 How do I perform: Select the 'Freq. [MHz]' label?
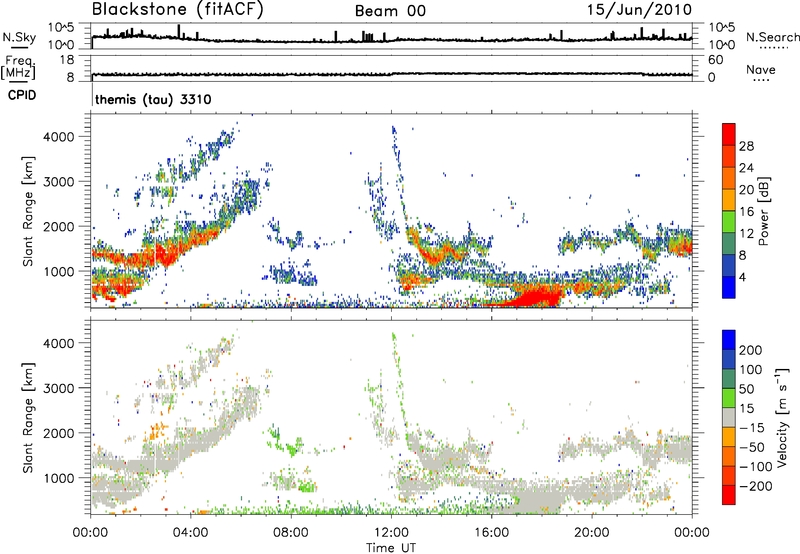pyautogui.click(x=19, y=68)
